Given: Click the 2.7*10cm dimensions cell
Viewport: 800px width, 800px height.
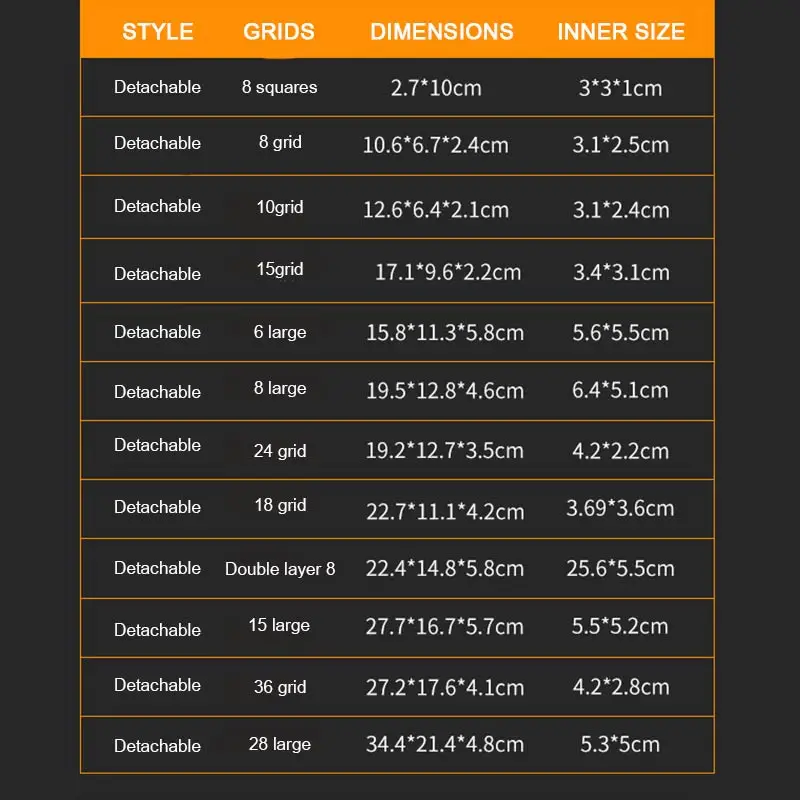Looking at the screenshot, I should (x=436, y=88).
